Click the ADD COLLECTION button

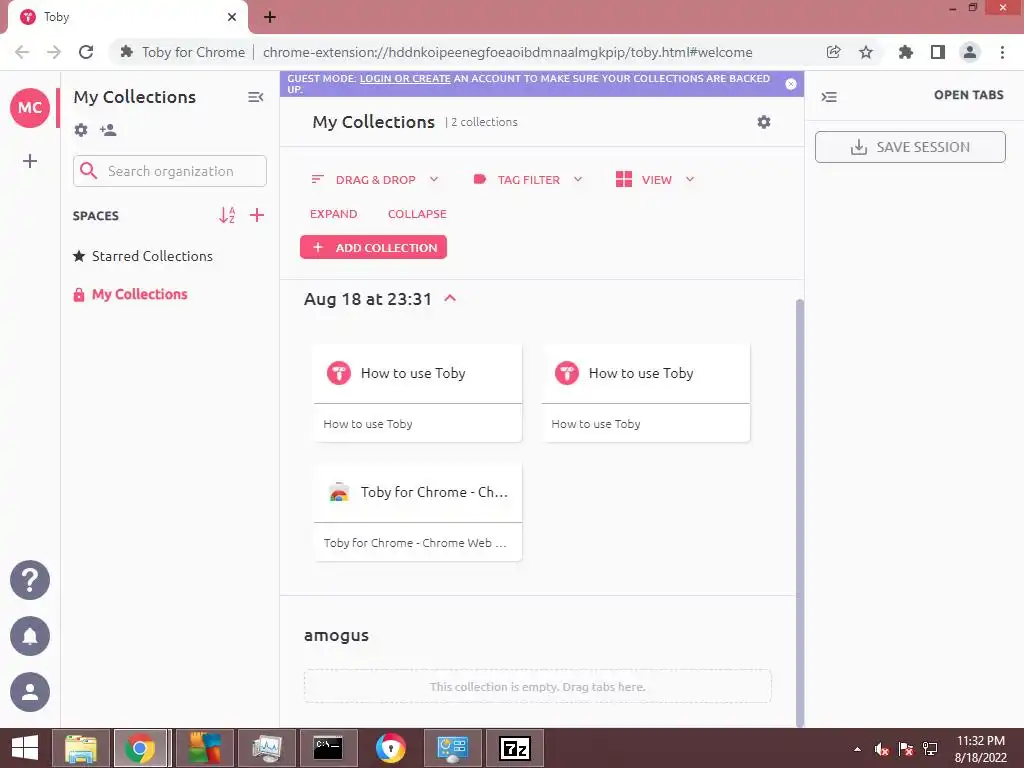click(x=374, y=248)
